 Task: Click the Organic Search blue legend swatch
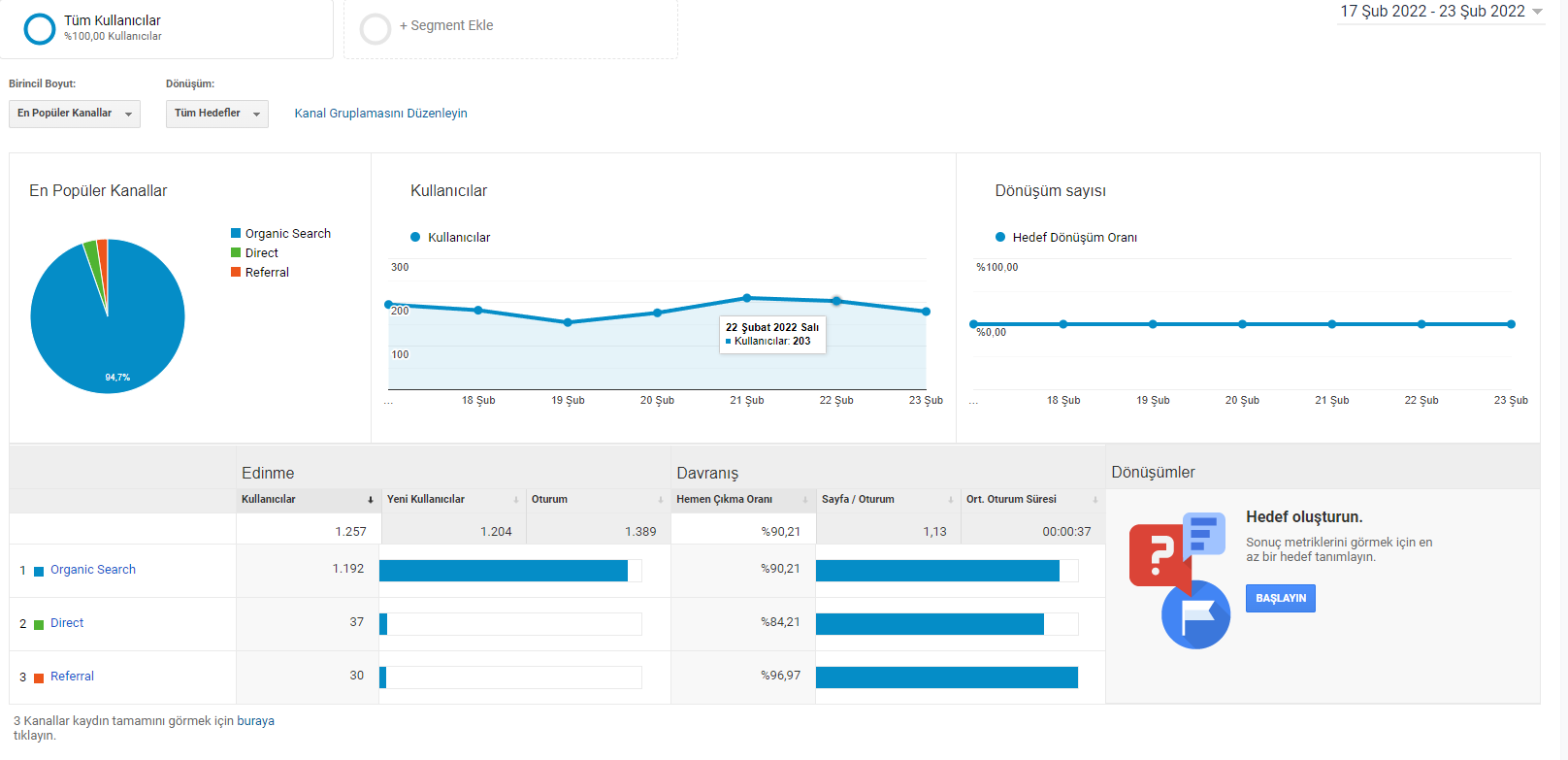pyautogui.click(x=236, y=233)
